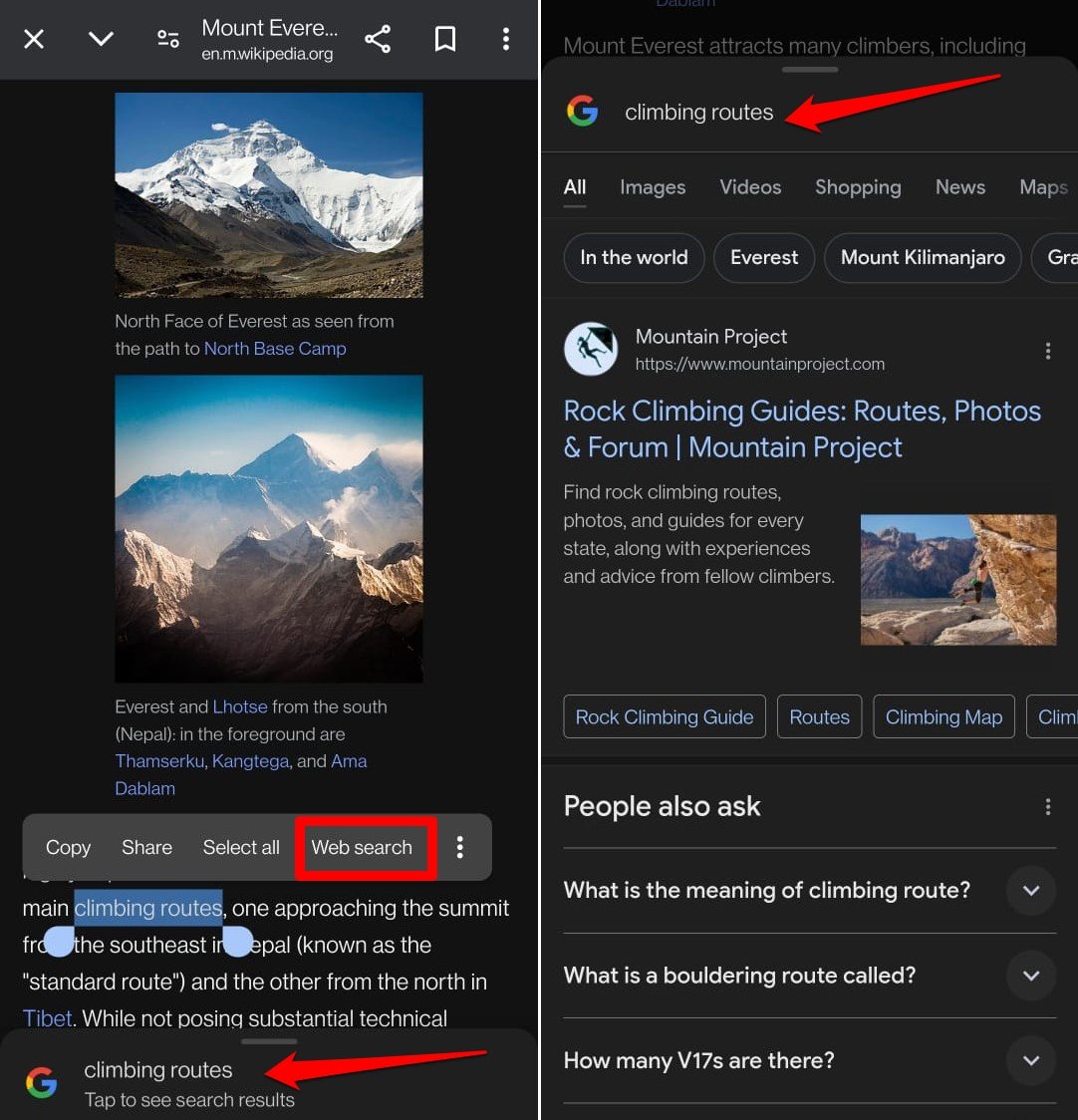Image resolution: width=1078 pixels, height=1120 pixels.
Task: Switch to the News tab
Action: point(960,187)
